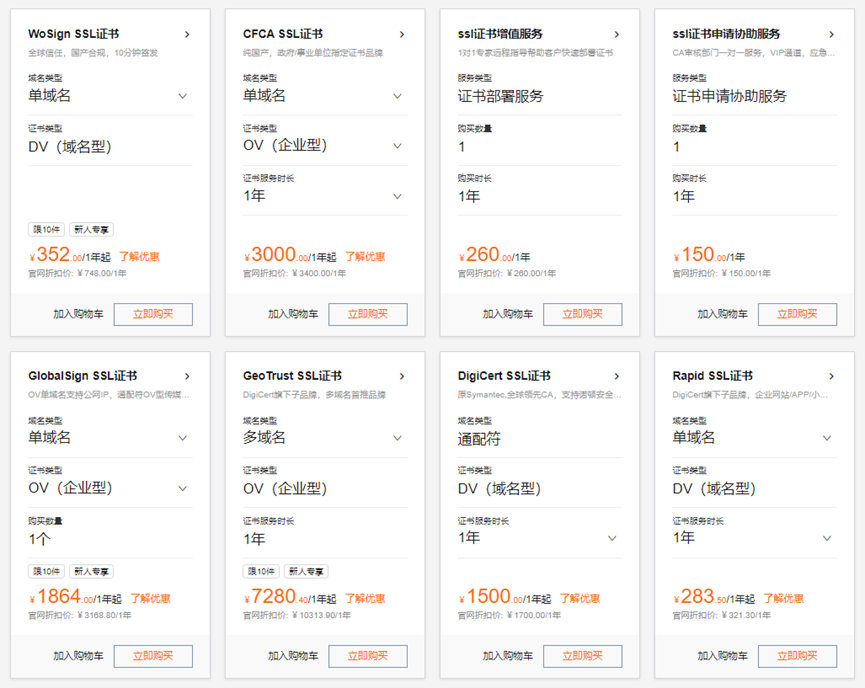The height and width of the screenshot is (688, 865).
Task: Click the ¥3000.00 price in CFCA card
Action: (x=276, y=255)
